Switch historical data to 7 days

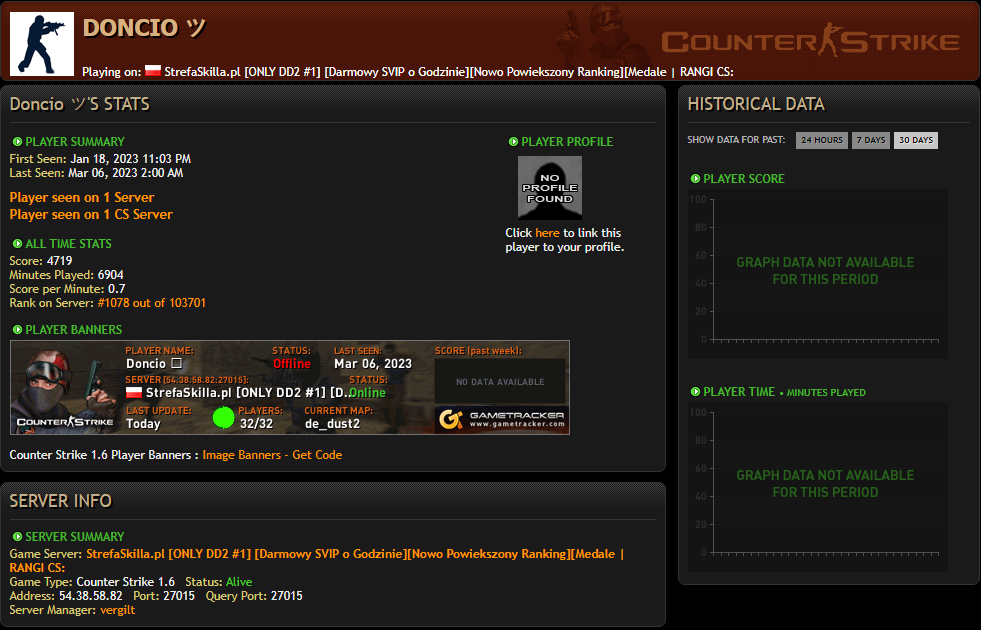[871, 140]
